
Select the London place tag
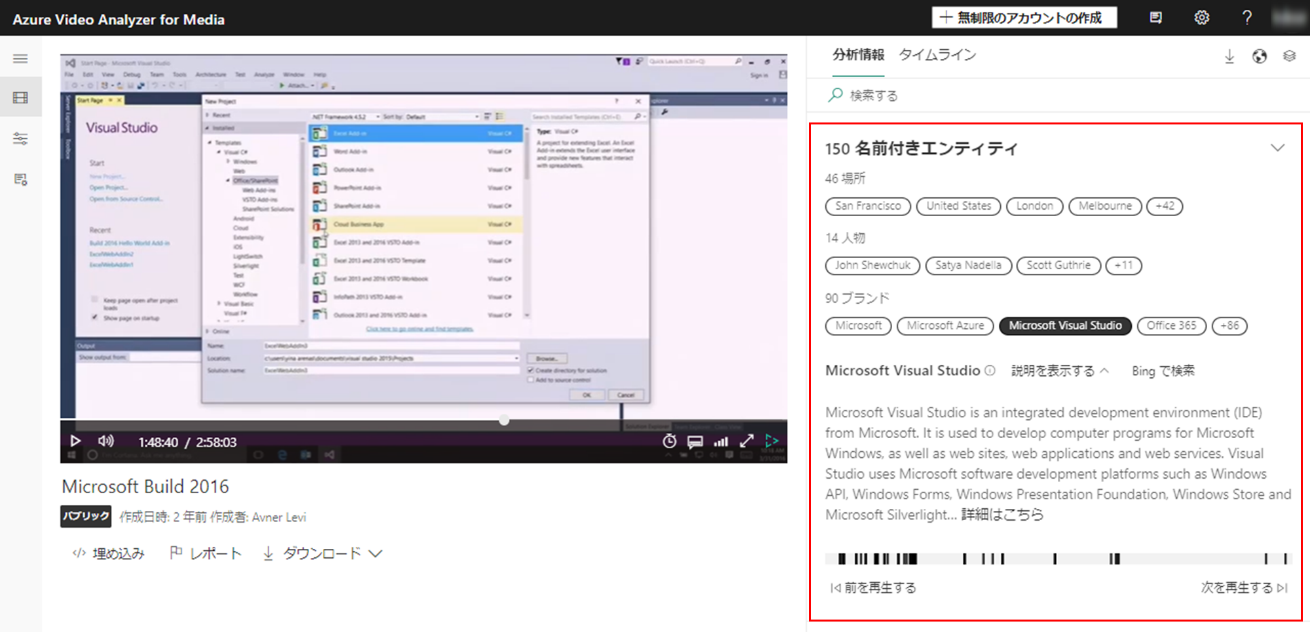point(1034,206)
